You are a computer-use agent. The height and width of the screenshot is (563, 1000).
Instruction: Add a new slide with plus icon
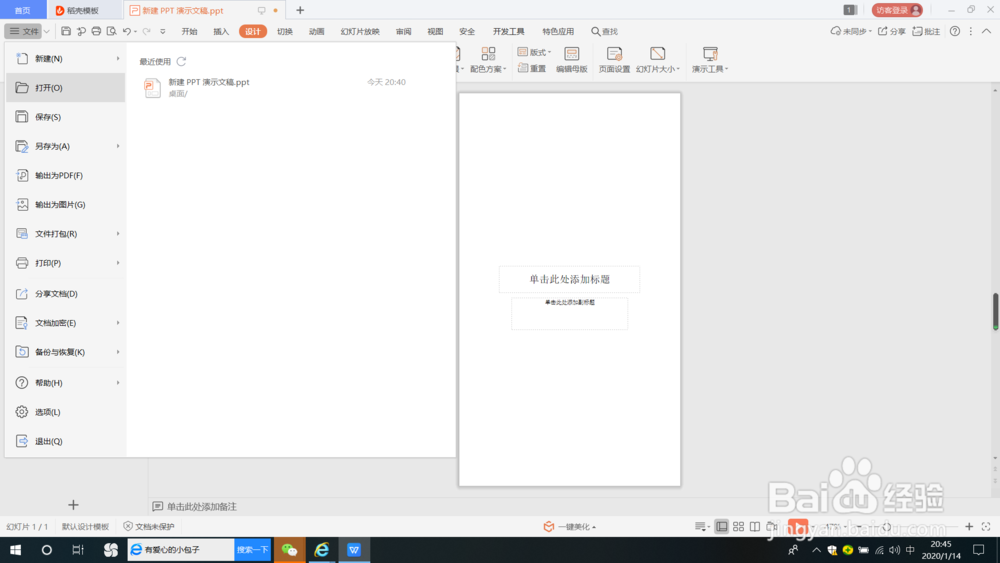click(73, 505)
